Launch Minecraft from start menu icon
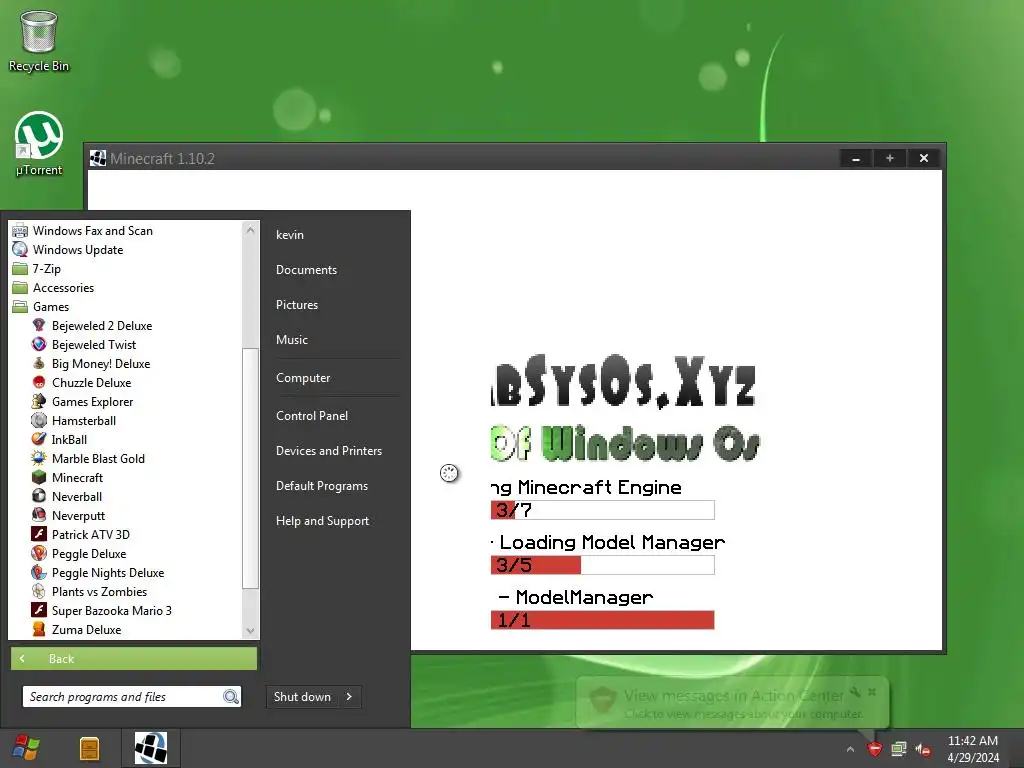Screen dimensions: 1024x768 click(x=39, y=477)
